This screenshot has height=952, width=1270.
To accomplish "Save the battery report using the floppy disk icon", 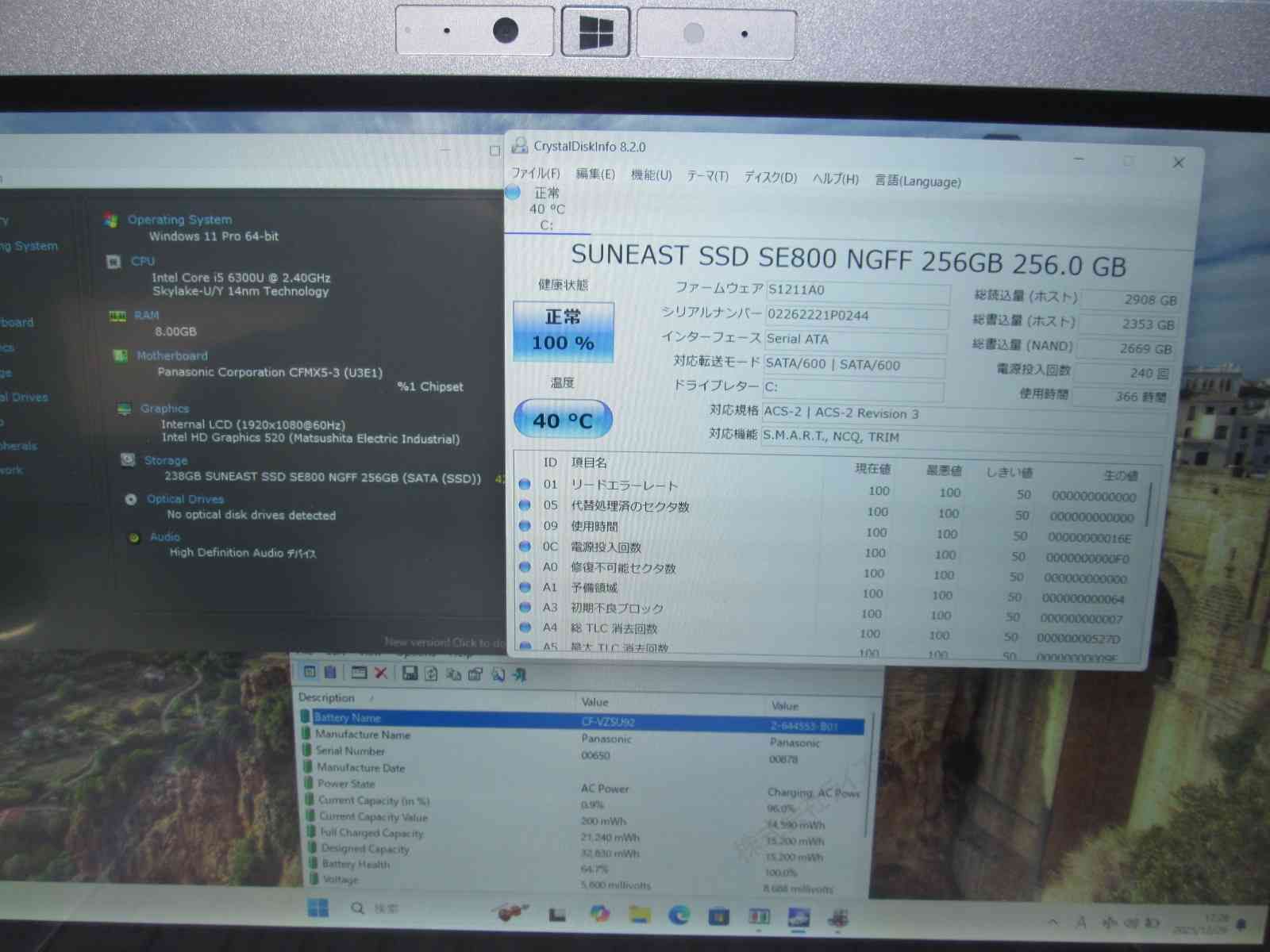I will pyautogui.click(x=410, y=674).
